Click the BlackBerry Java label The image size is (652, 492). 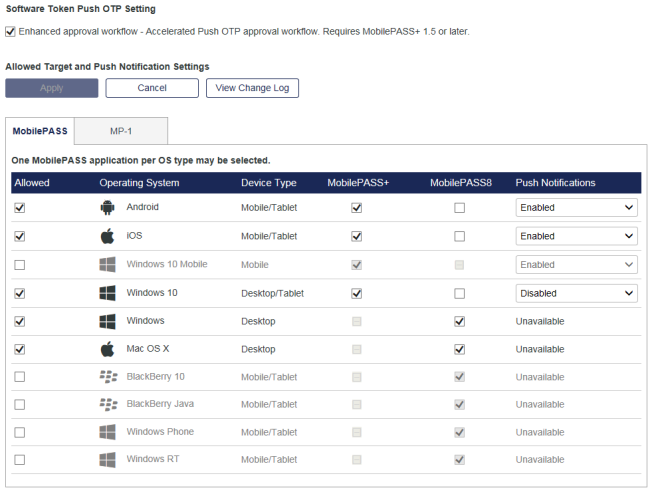[160, 404]
